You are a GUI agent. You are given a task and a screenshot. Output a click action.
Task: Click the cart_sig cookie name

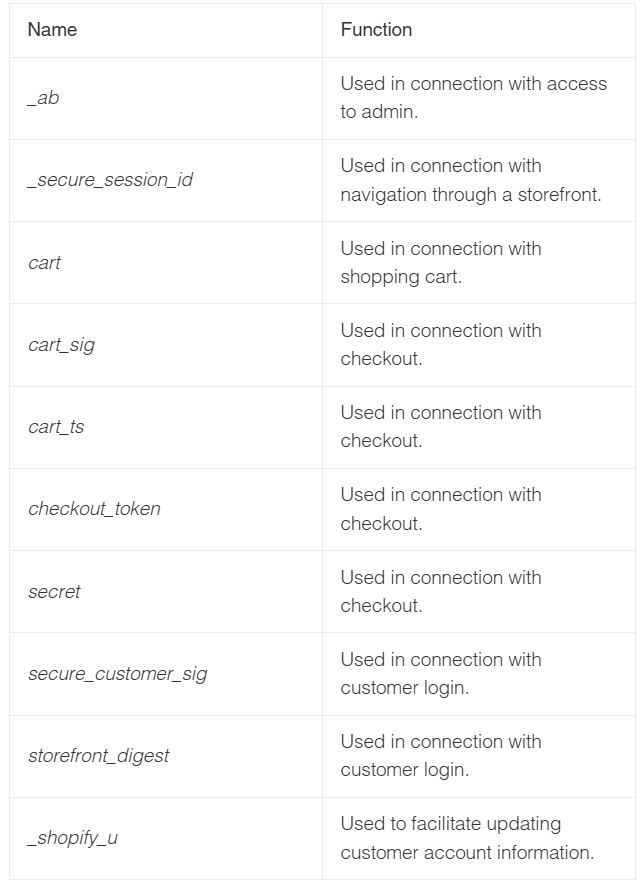click(x=61, y=345)
